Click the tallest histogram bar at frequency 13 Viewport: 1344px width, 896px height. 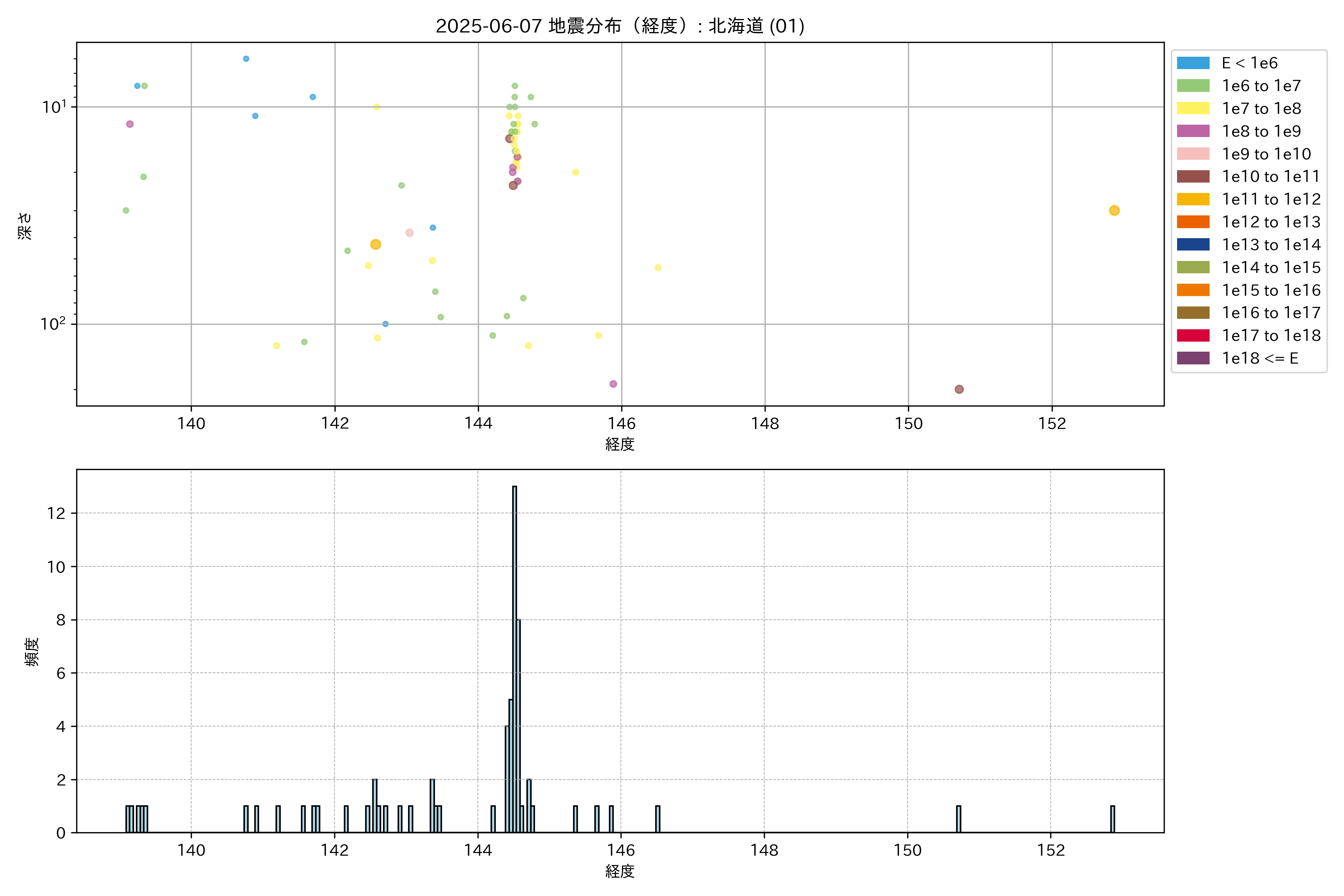tap(514, 657)
